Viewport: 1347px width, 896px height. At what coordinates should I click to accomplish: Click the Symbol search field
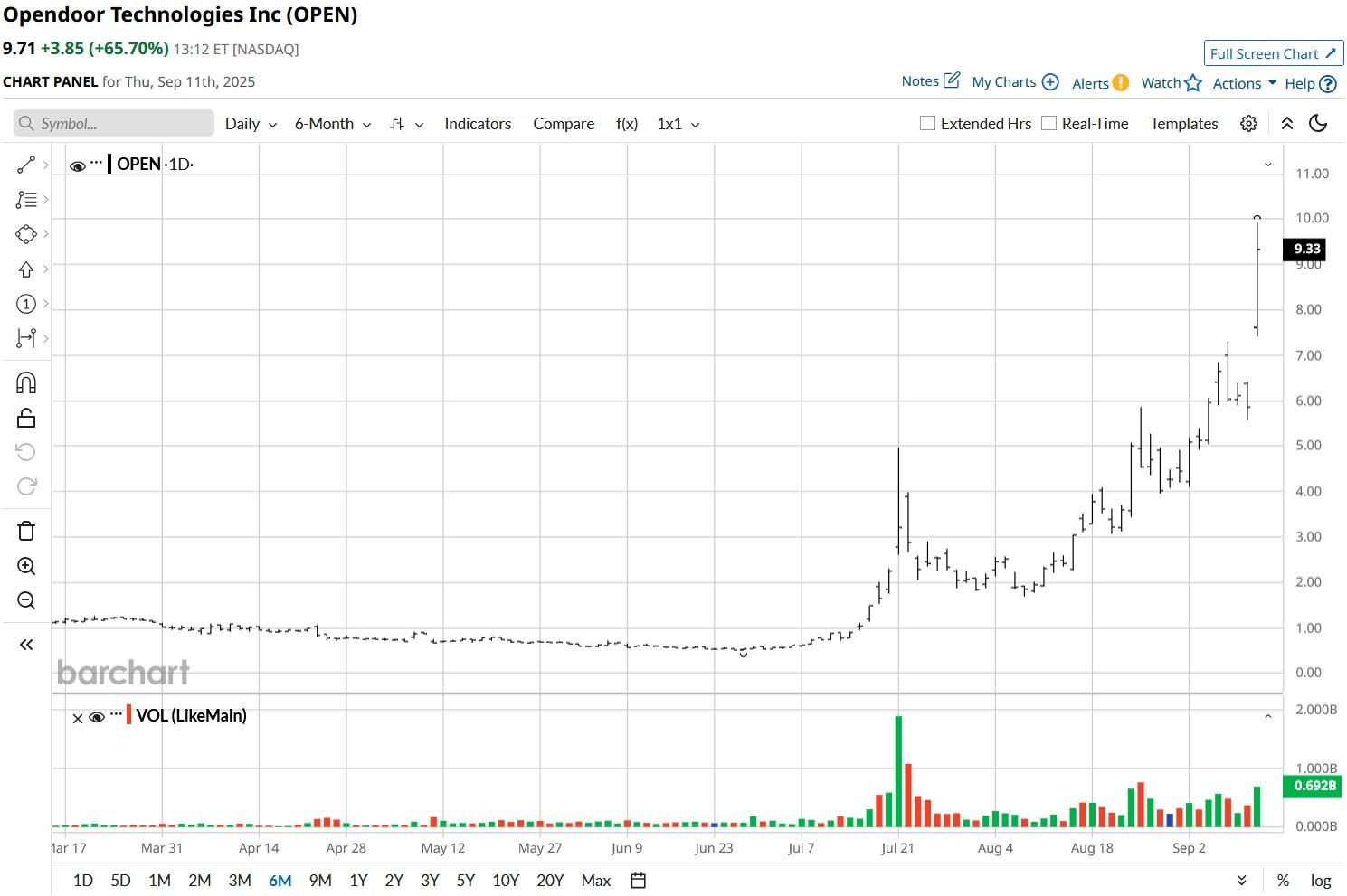pos(114,124)
